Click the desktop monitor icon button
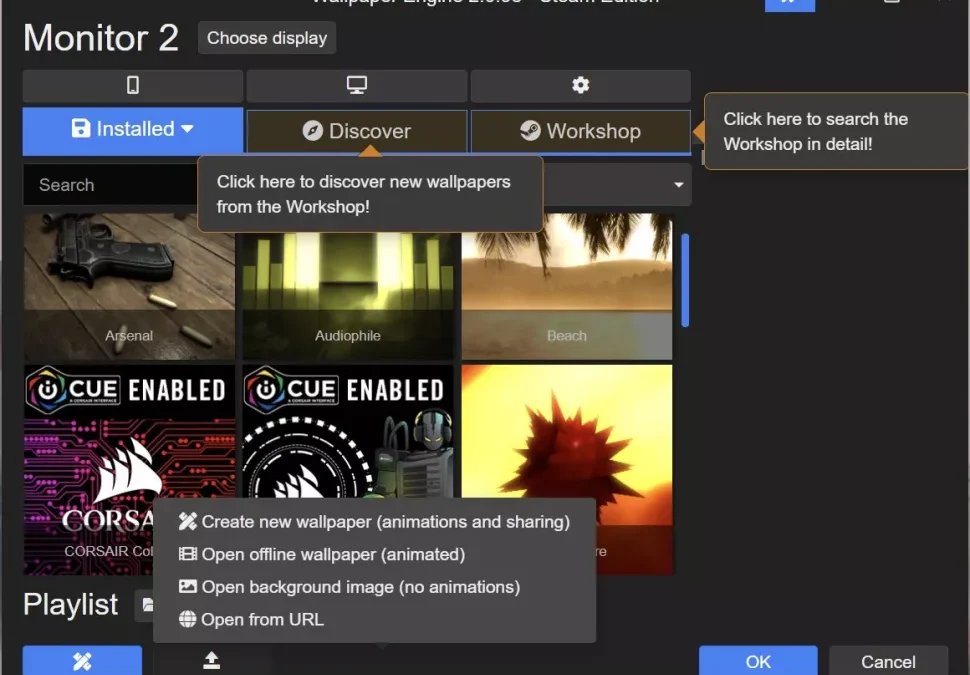The height and width of the screenshot is (675, 970). 357,86
